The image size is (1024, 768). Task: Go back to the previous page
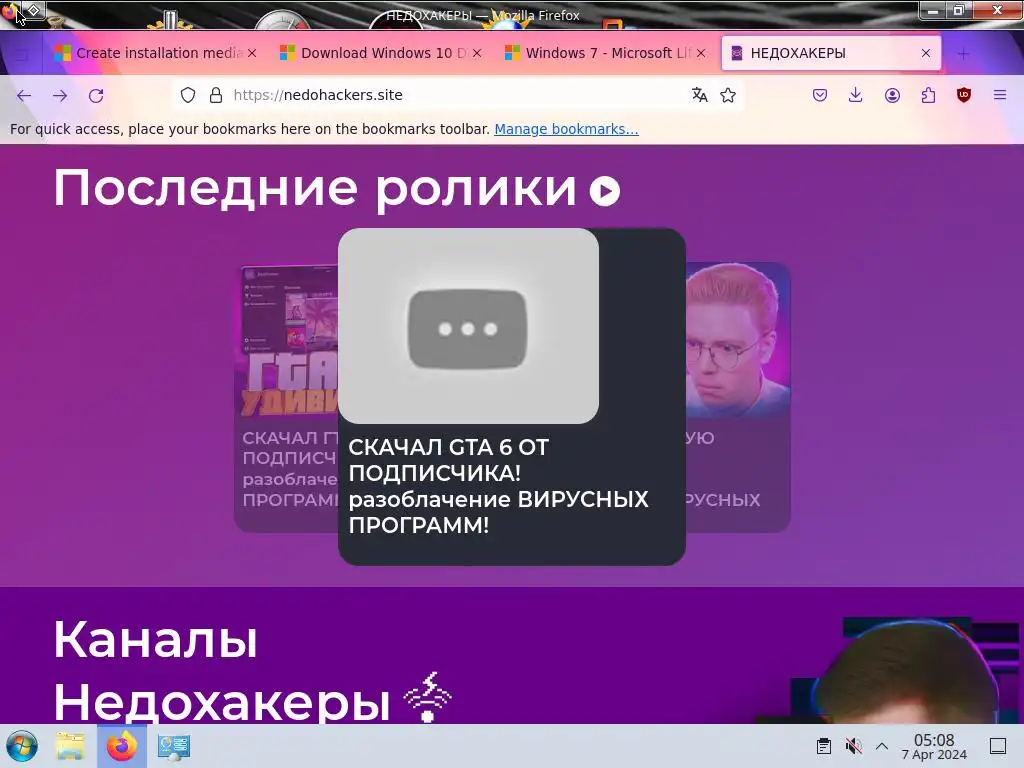click(24, 95)
